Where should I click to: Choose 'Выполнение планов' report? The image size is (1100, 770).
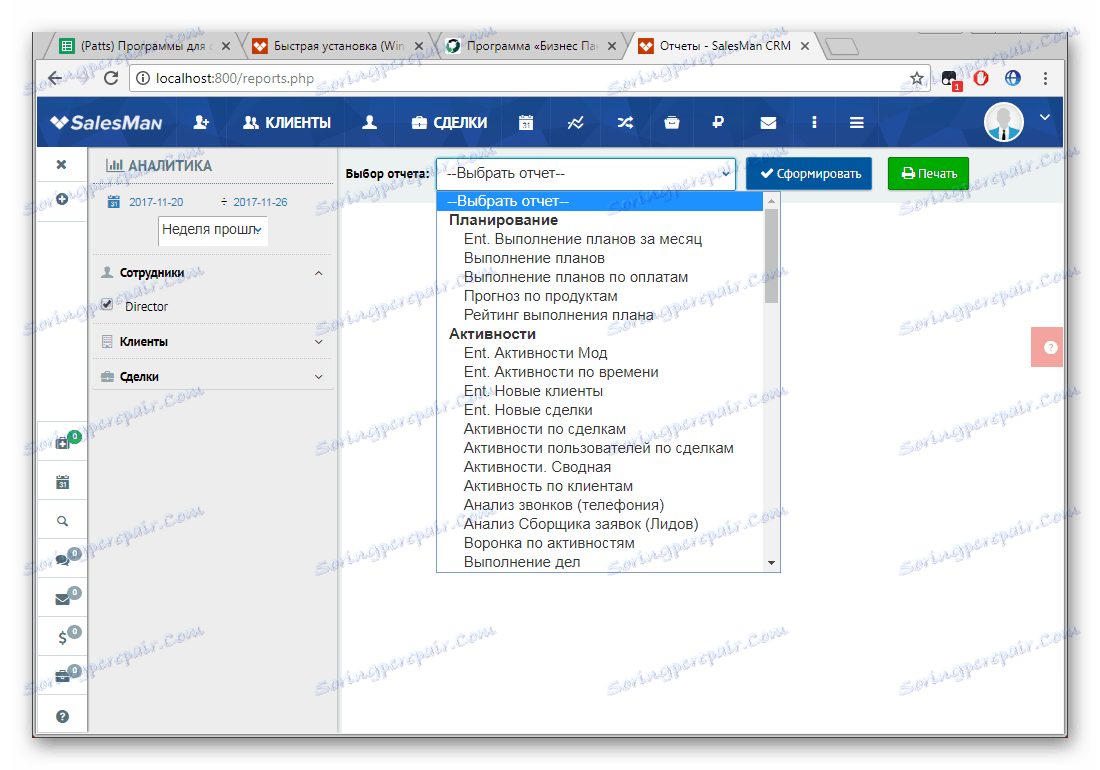600,258
